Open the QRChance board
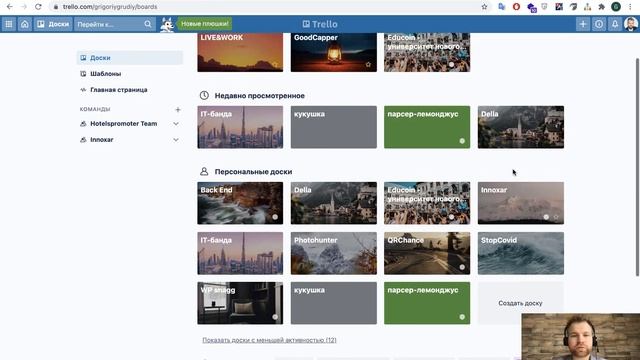The width and height of the screenshot is (640, 360). click(427, 253)
